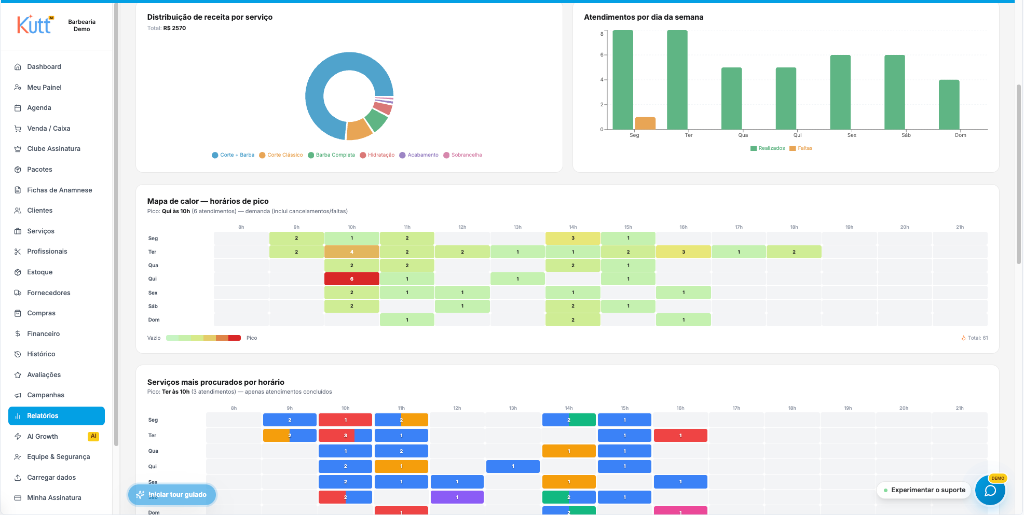This screenshot has width=1024, height=515.
Task: Click the Pacotes icon in sidebar
Action: point(18,170)
